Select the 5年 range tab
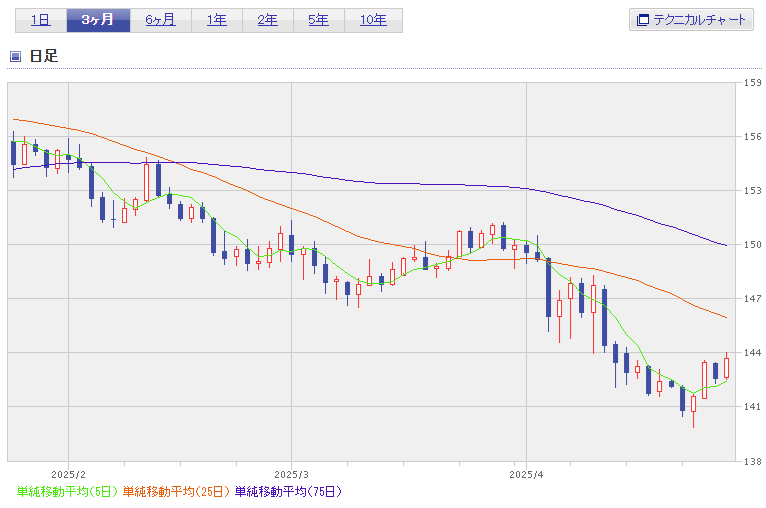766x508 pixels. pyautogui.click(x=318, y=20)
